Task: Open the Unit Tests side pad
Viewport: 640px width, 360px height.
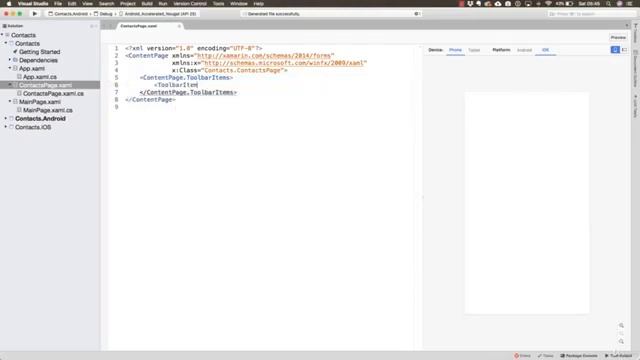Action: 636,106
